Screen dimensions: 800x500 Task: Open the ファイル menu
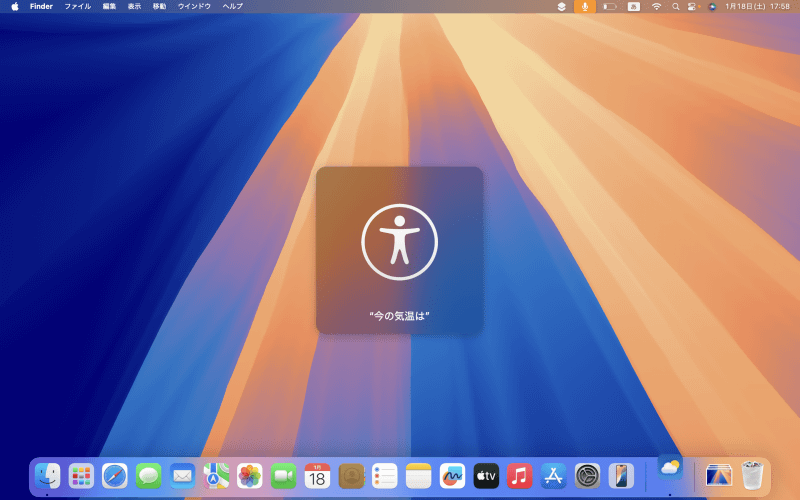pos(78,6)
